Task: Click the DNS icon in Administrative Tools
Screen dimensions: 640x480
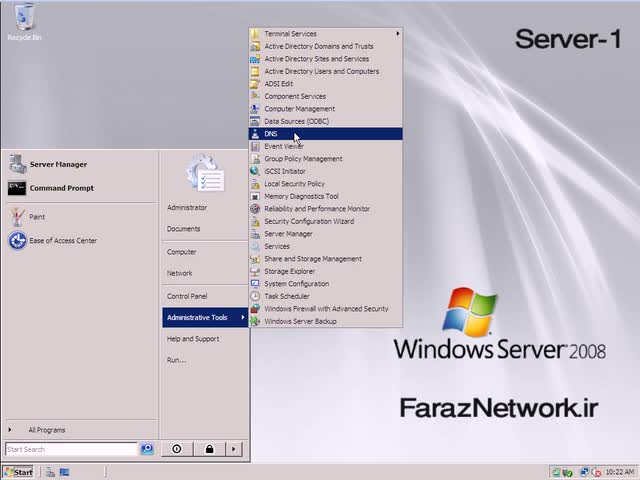Action: 255,134
